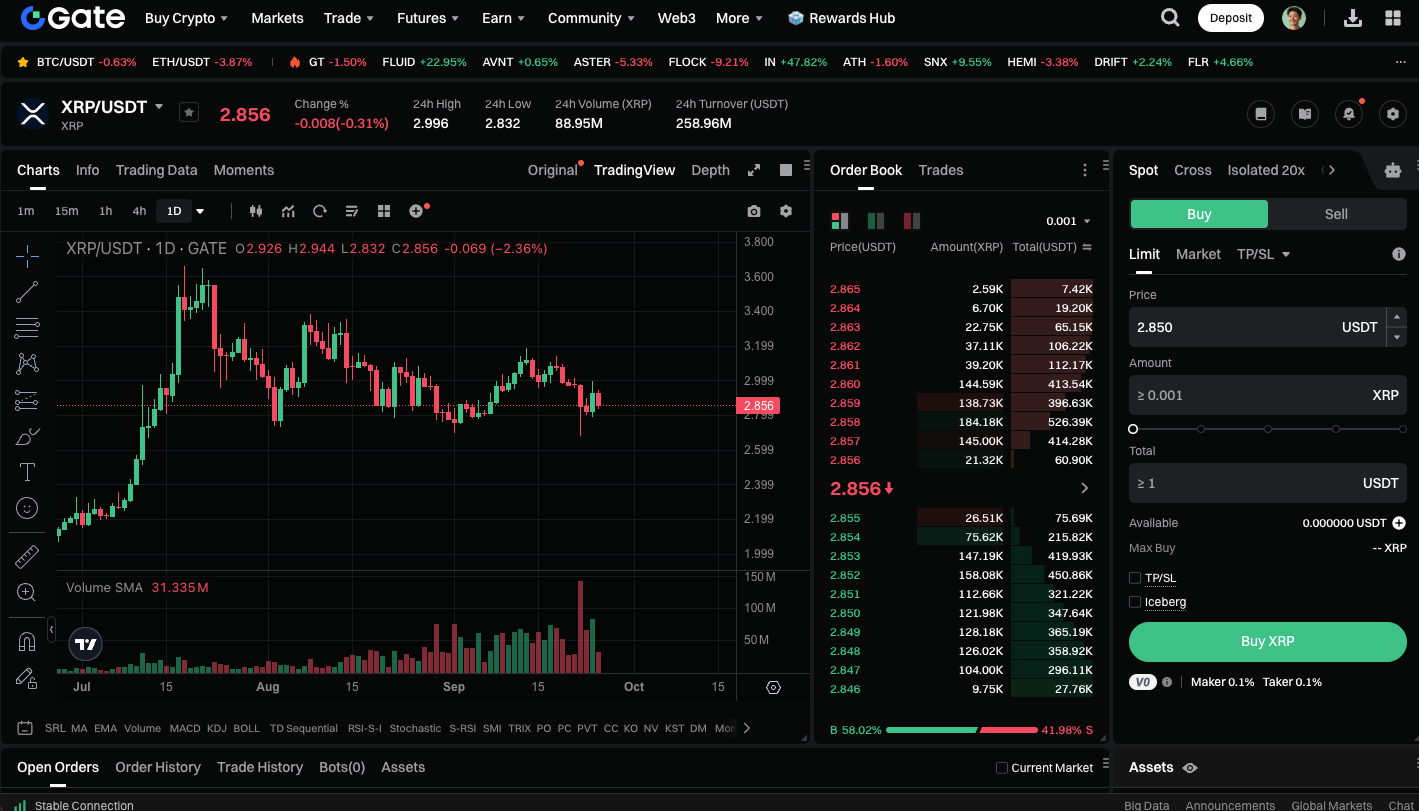Open the search magnifier in header
This screenshot has height=811, width=1419.
pyautogui.click(x=1170, y=18)
